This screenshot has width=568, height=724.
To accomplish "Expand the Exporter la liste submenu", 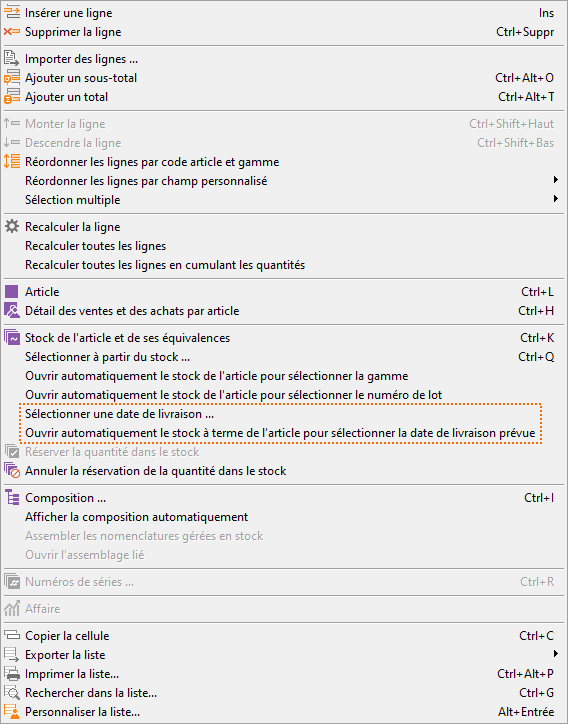I will point(556,653).
